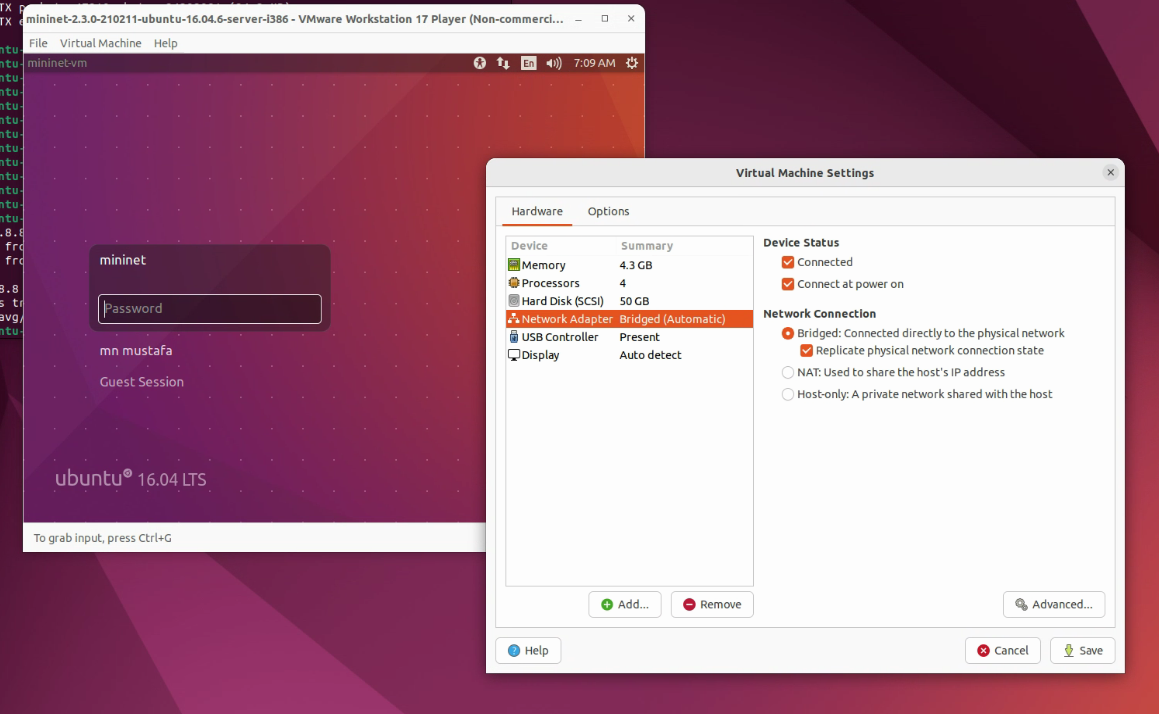The width and height of the screenshot is (1159, 714).
Task: Click the USB Controller icon
Action: pyautogui.click(x=514, y=337)
